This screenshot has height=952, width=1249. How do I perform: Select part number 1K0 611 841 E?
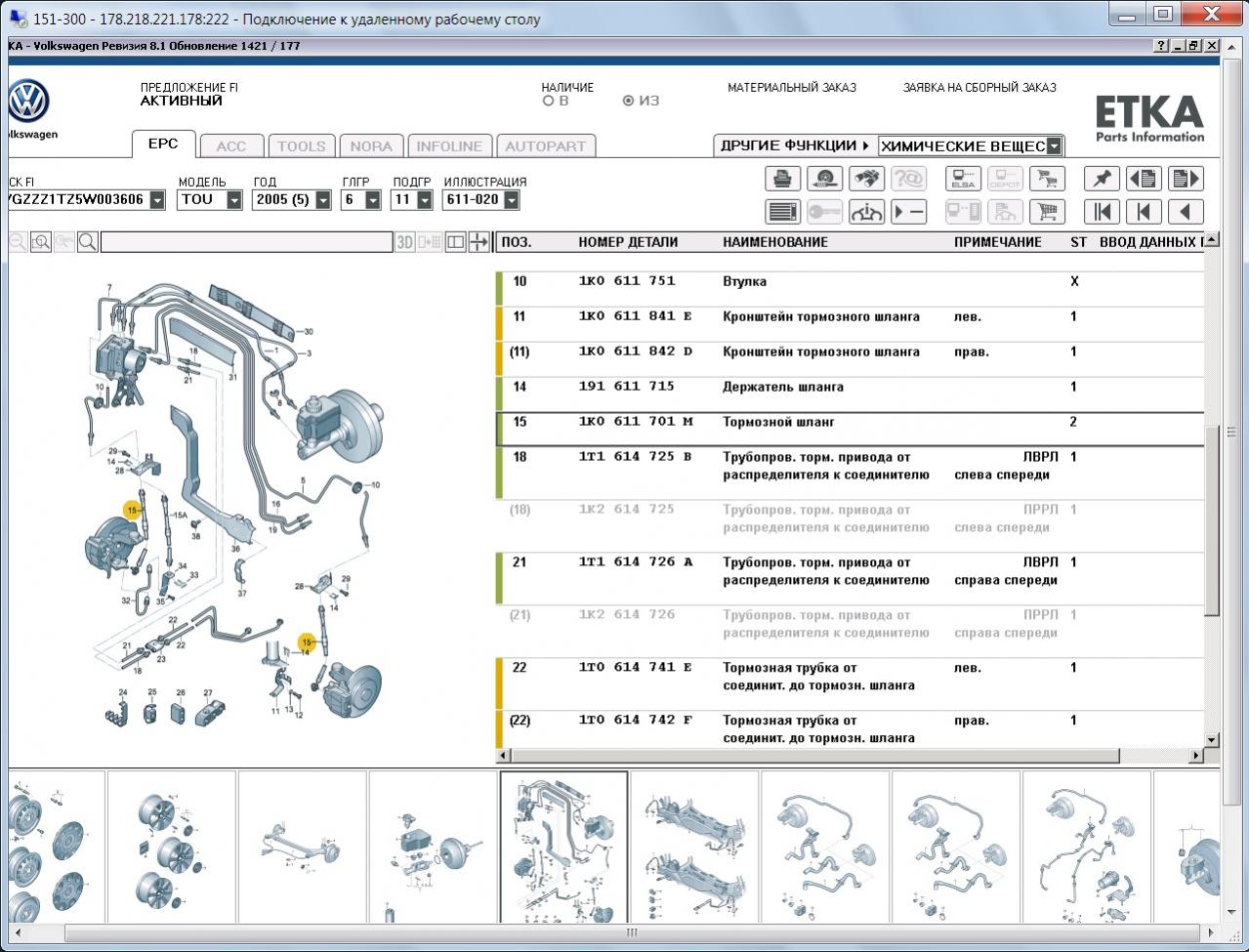pyautogui.click(x=636, y=316)
